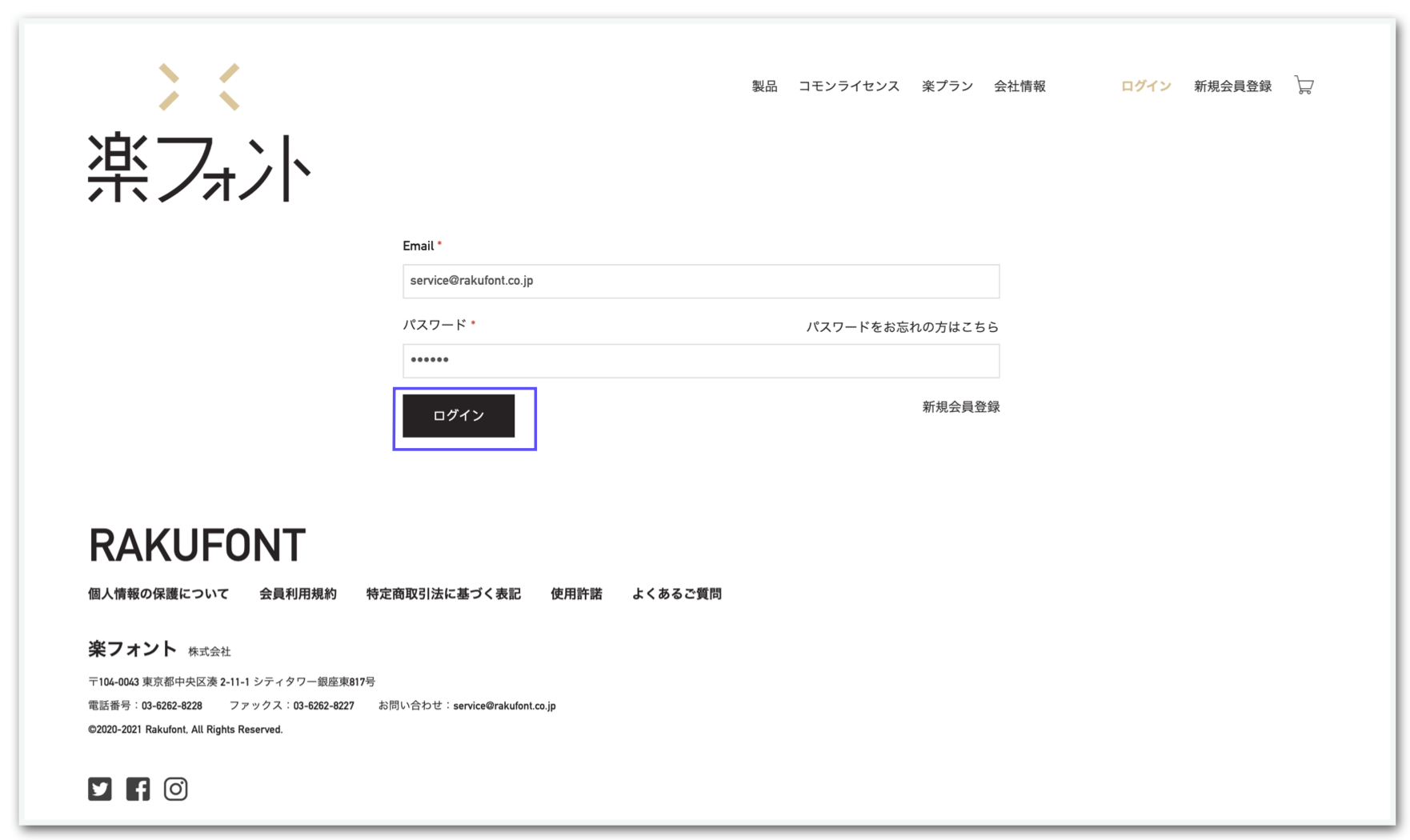
Task: Open 会社情報 in the navigation bar
Action: click(1019, 86)
